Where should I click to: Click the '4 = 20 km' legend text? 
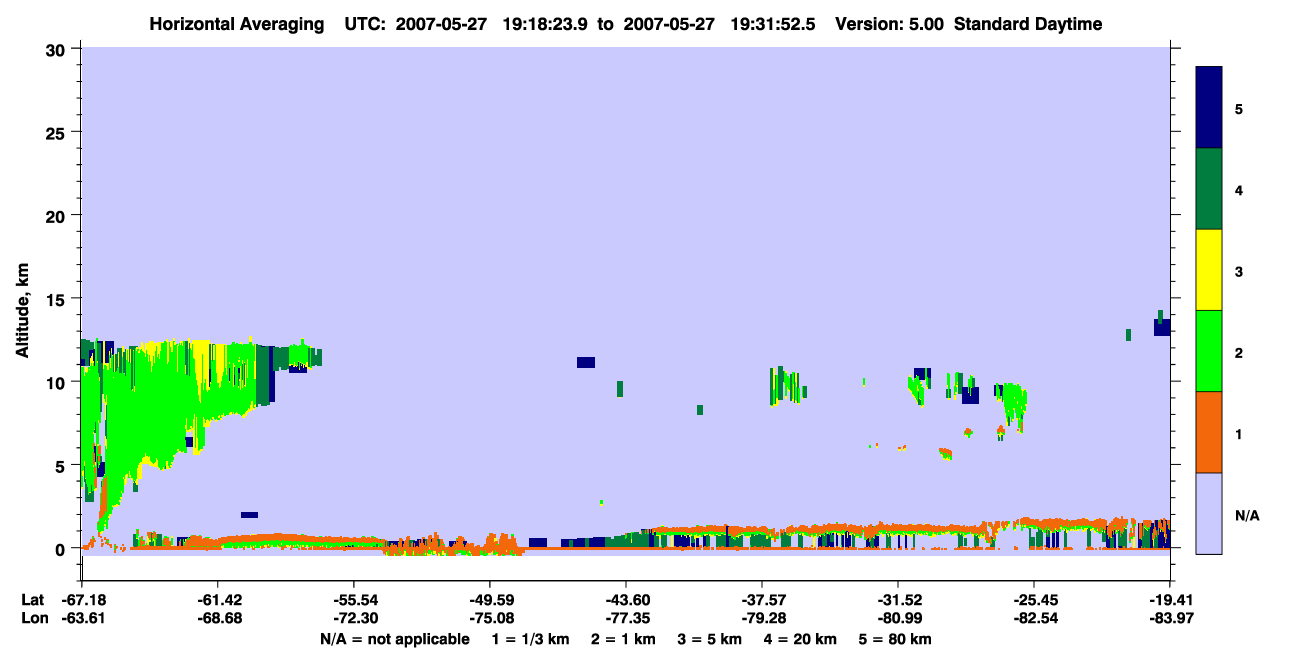tap(802, 639)
